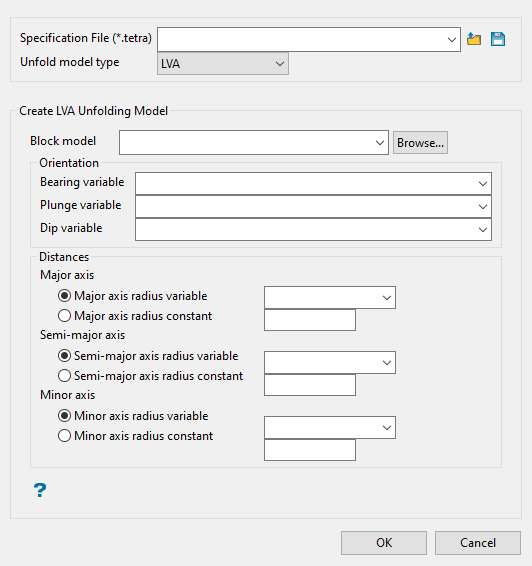Open specification file folder icon

point(474,39)
